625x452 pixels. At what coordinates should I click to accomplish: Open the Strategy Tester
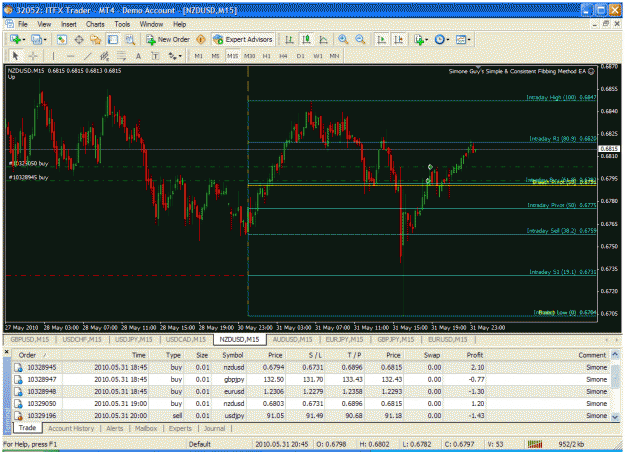click(x=130, y=39)
